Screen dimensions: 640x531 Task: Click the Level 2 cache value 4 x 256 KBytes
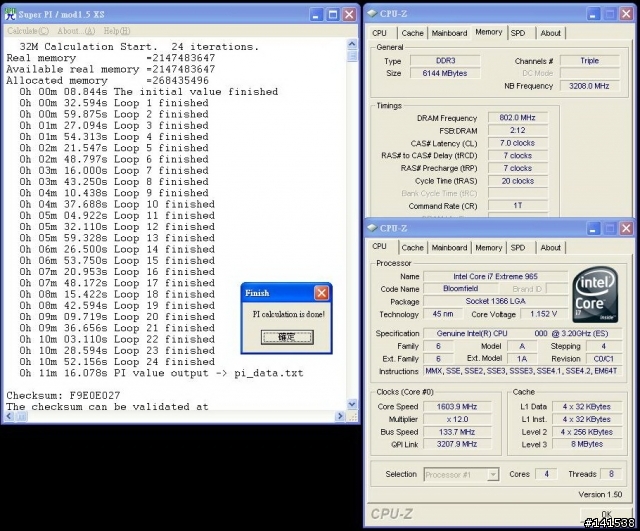[x=587, y=432]
